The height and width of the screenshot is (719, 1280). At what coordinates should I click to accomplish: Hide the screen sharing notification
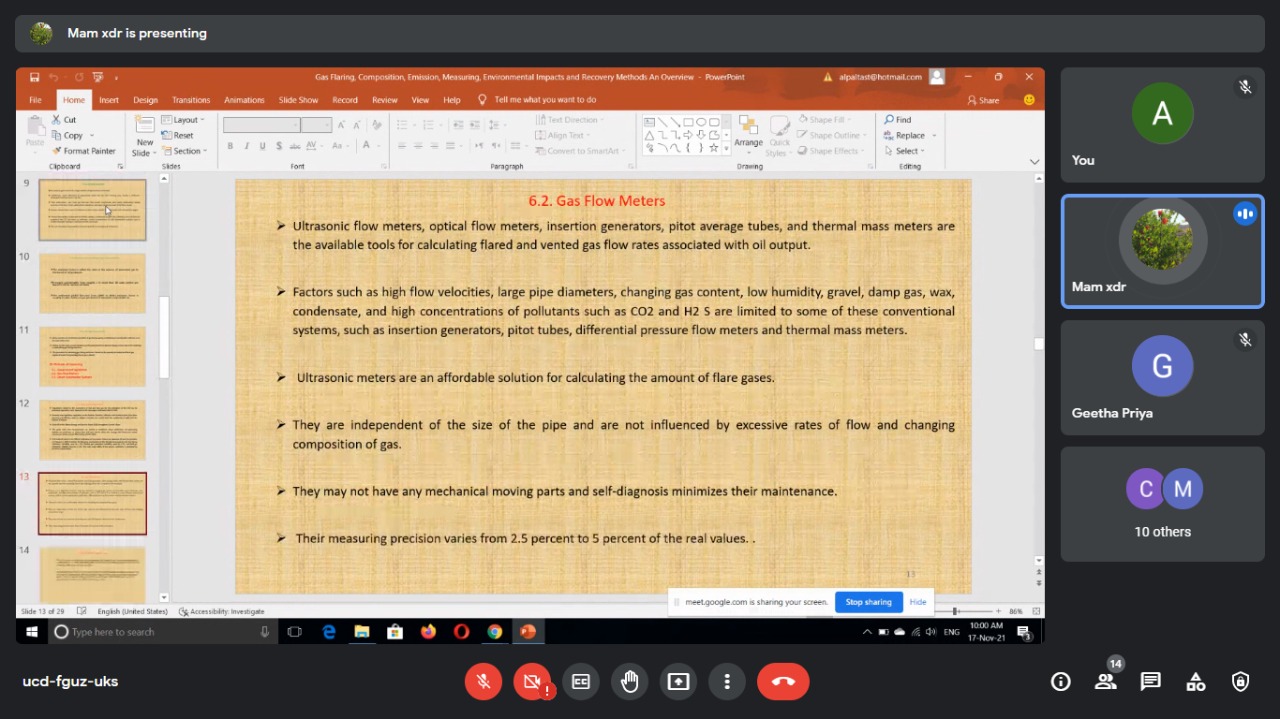point(918,602)
